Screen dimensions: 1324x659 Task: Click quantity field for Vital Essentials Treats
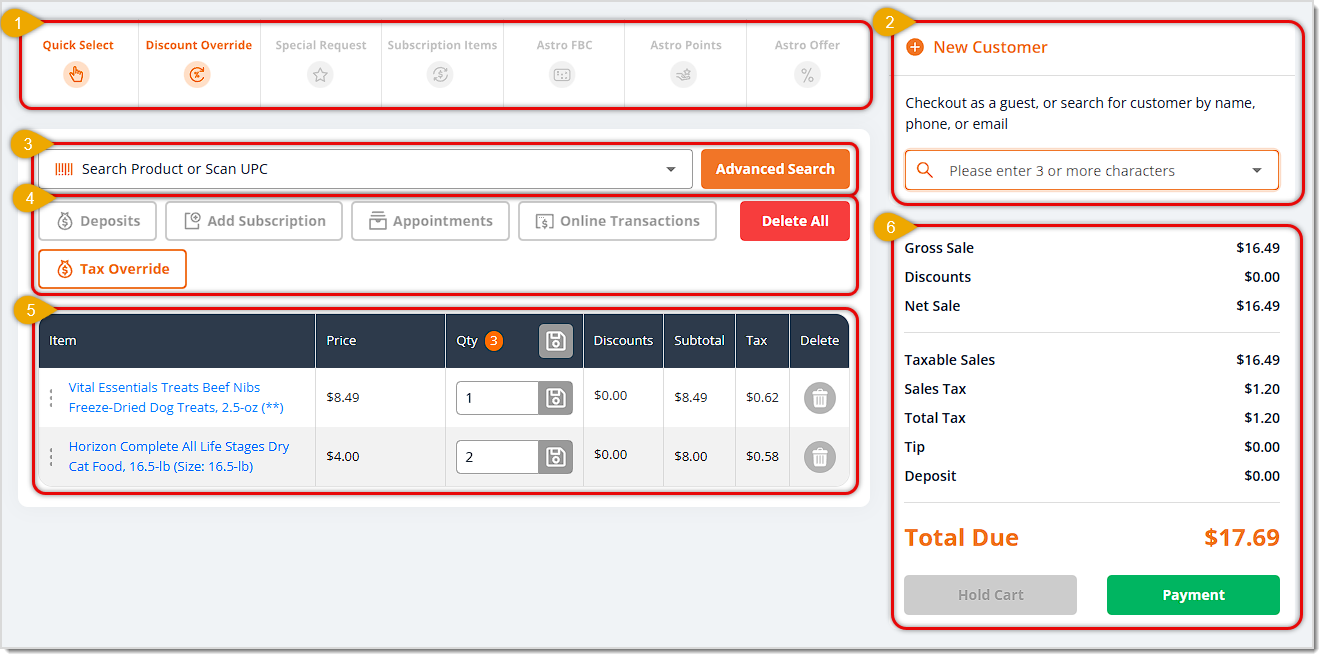point(498,398)
